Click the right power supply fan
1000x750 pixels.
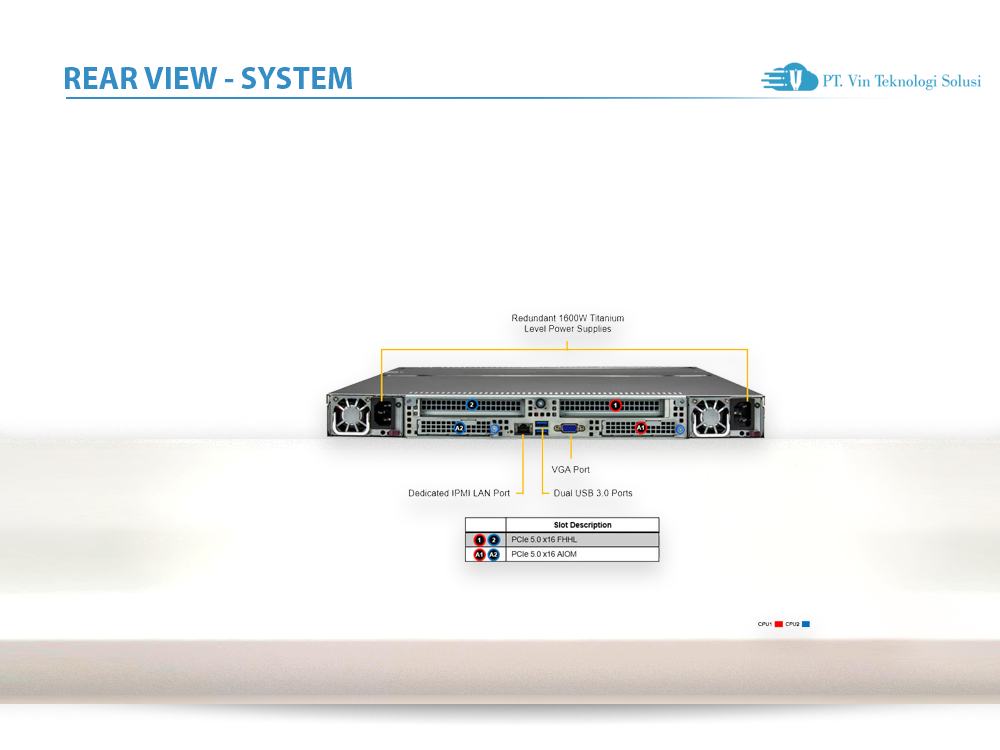point(710,417)
